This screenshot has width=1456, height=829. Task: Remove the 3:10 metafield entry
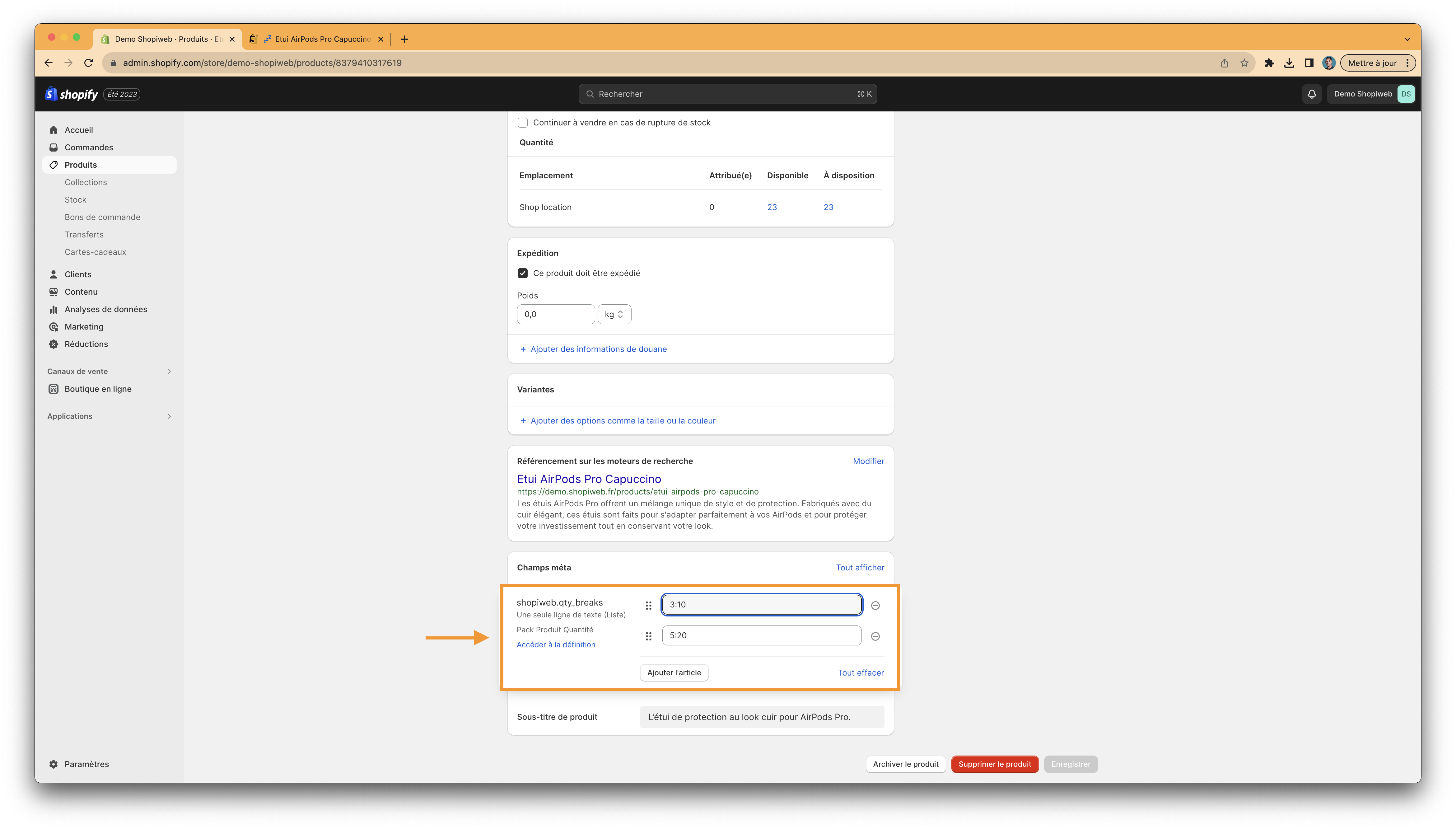click(x=875, y=605)
